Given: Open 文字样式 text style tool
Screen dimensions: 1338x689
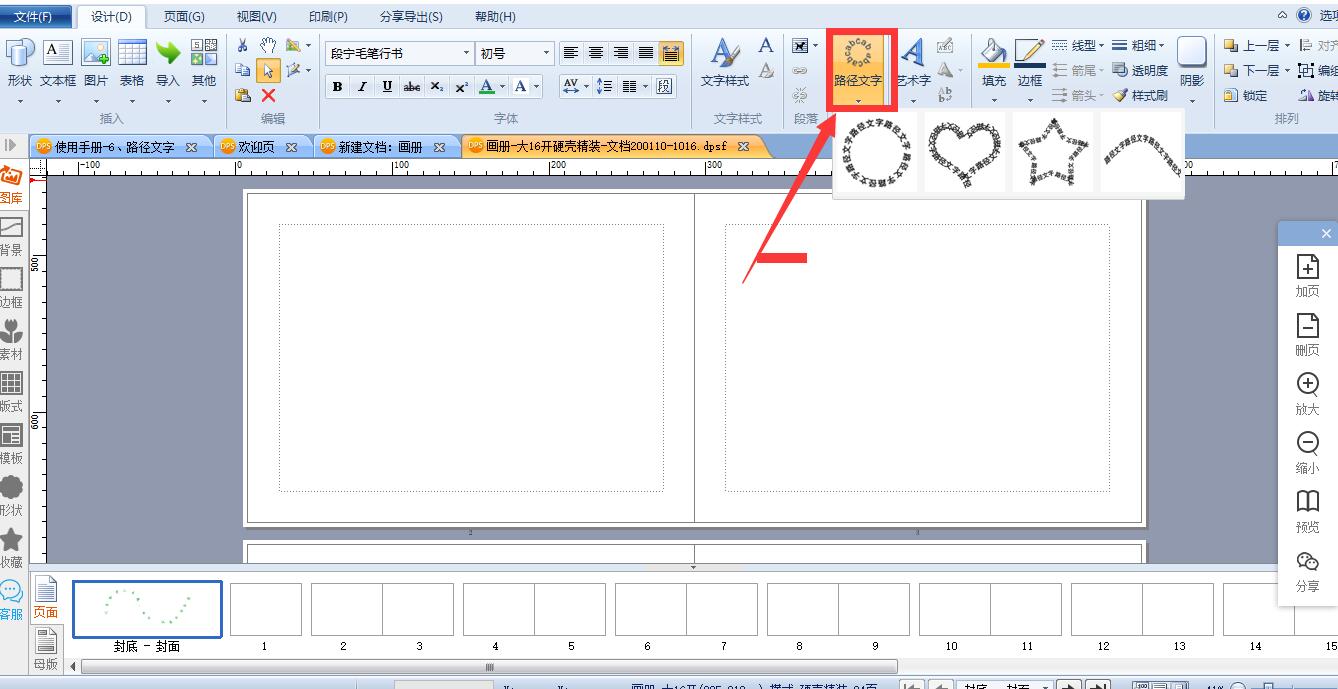Looking at the screenshot, I should (x=725, y=63).
